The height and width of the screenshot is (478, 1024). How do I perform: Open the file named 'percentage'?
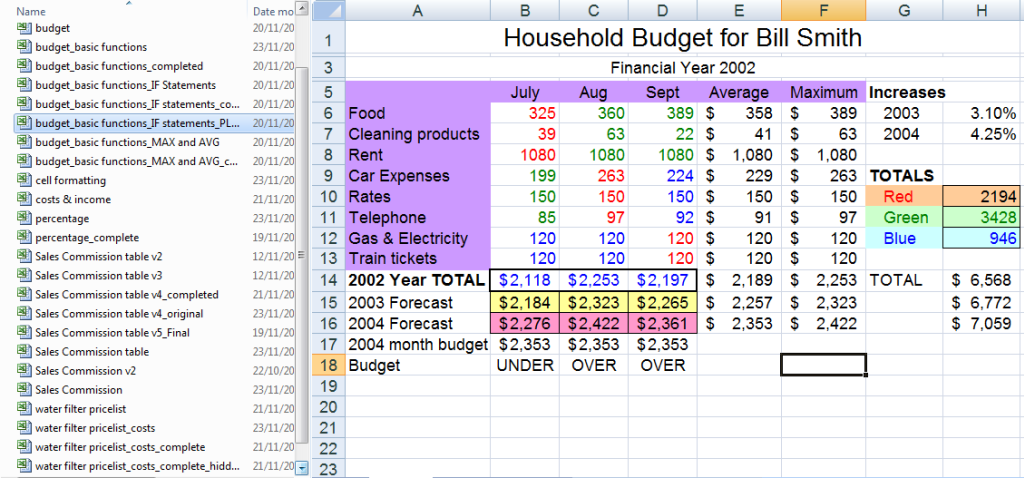(x=62, y=219)
